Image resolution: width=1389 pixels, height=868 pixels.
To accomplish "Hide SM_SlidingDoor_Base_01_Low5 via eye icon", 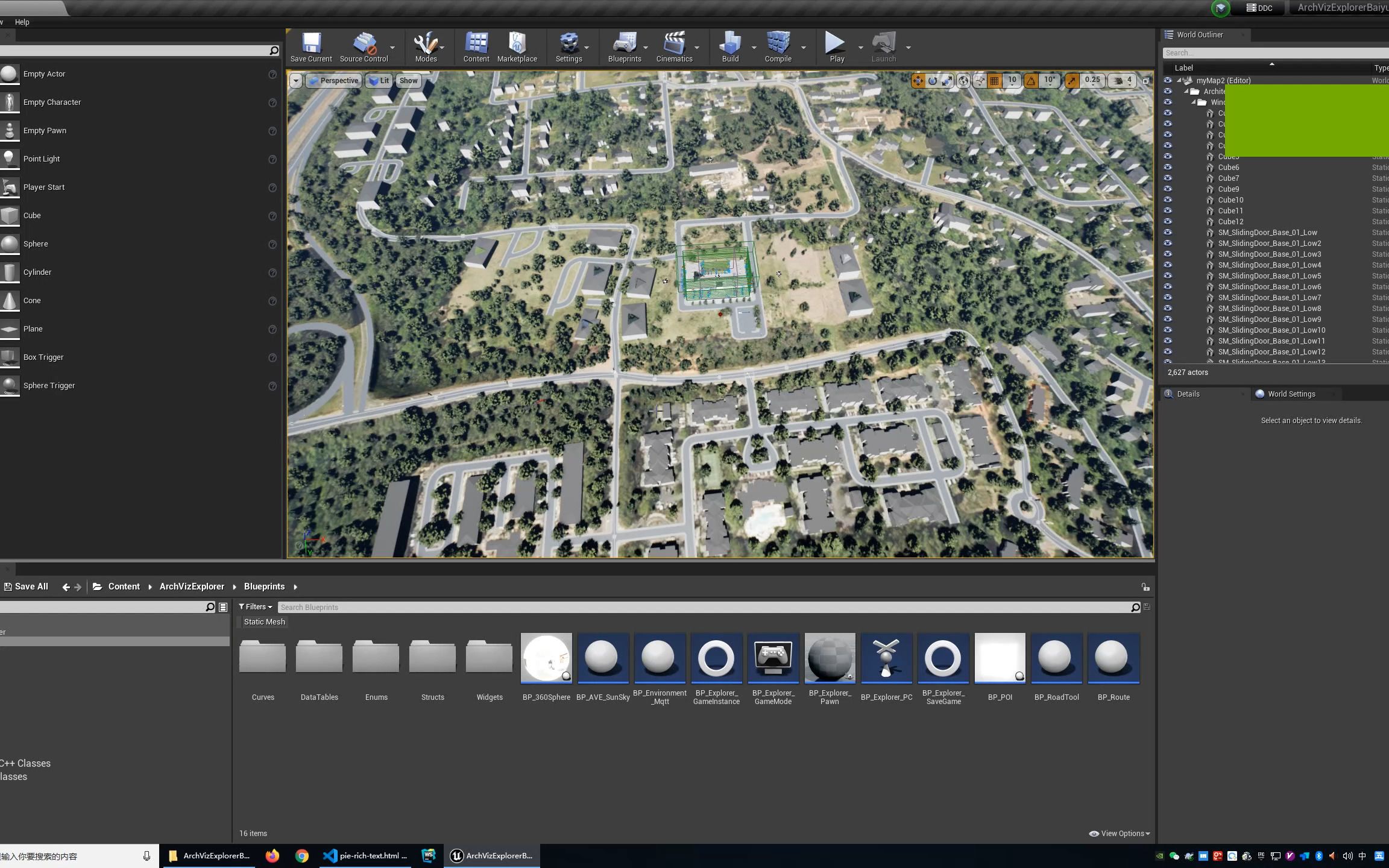I will click(x=1168, y=276).
